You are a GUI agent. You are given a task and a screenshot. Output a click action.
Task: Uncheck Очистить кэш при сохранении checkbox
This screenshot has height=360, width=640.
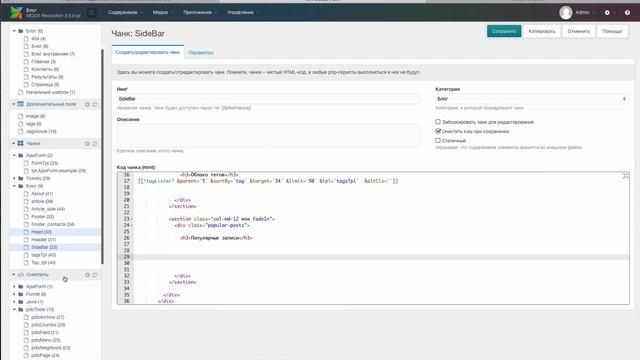pos(438,131)
